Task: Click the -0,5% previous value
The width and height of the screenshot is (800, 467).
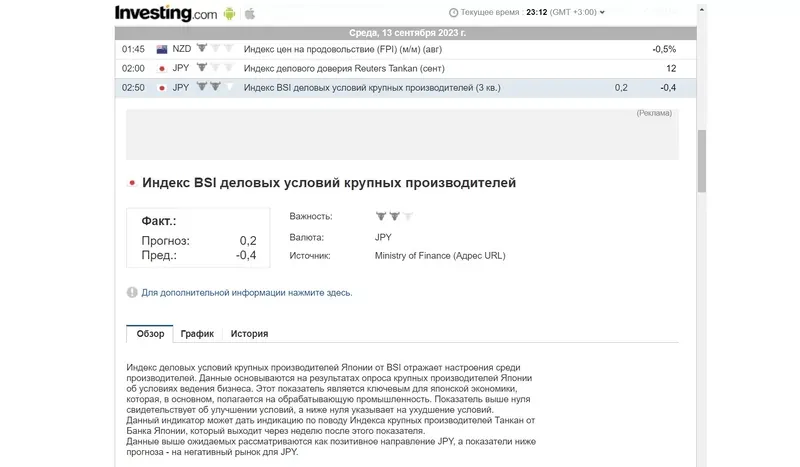Action: click(664, 50)
